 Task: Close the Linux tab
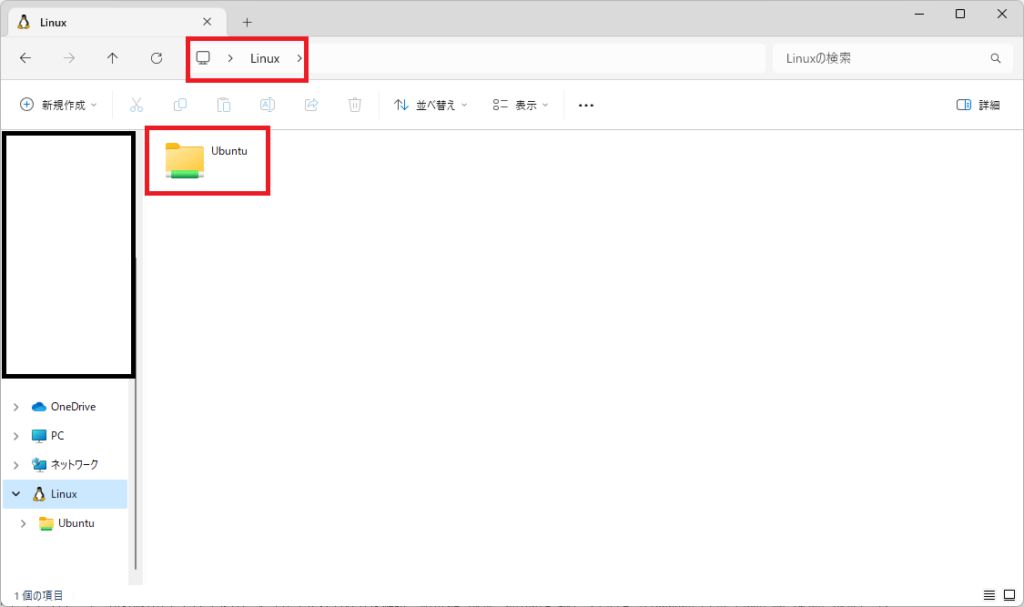(207, 22)
